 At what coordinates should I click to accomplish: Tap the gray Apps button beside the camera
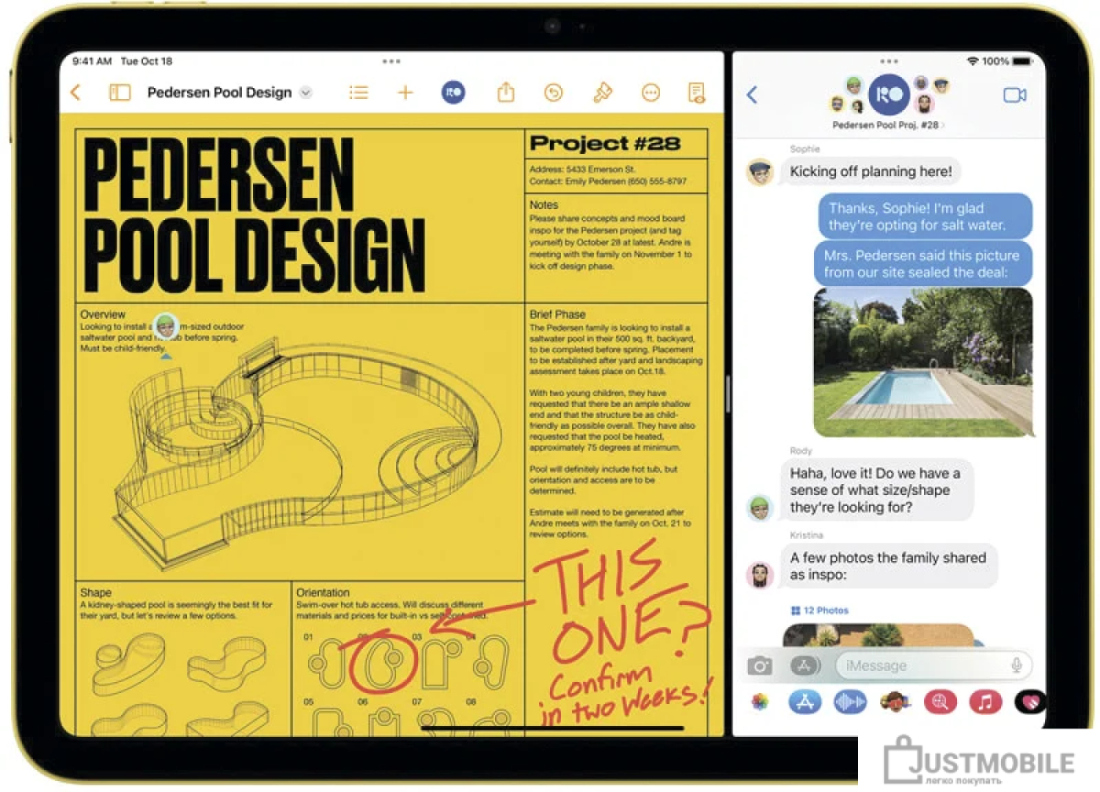(x=805, y=665)
